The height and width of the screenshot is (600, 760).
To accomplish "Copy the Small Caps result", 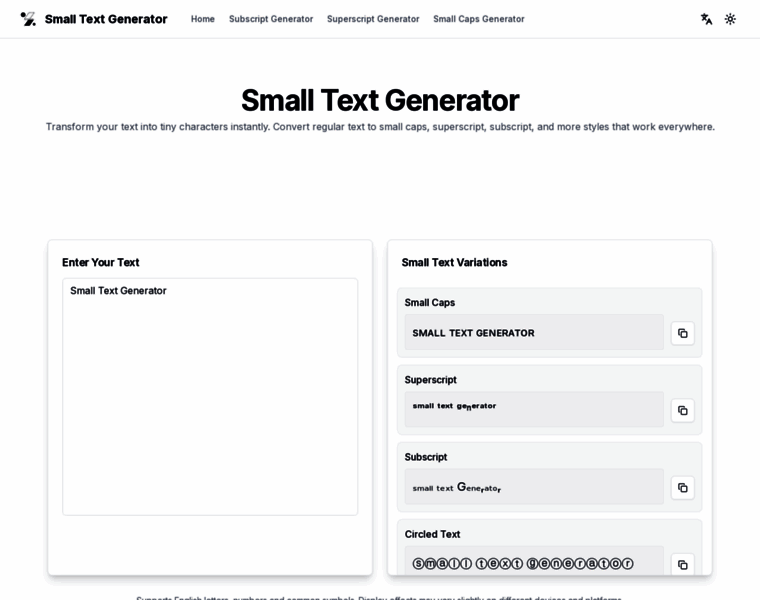I will pos(682,333).
